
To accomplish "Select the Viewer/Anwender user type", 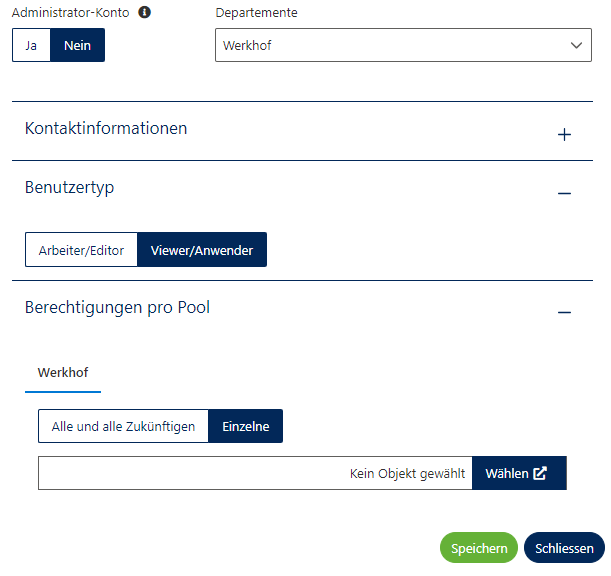I will [x=202, y=250].
